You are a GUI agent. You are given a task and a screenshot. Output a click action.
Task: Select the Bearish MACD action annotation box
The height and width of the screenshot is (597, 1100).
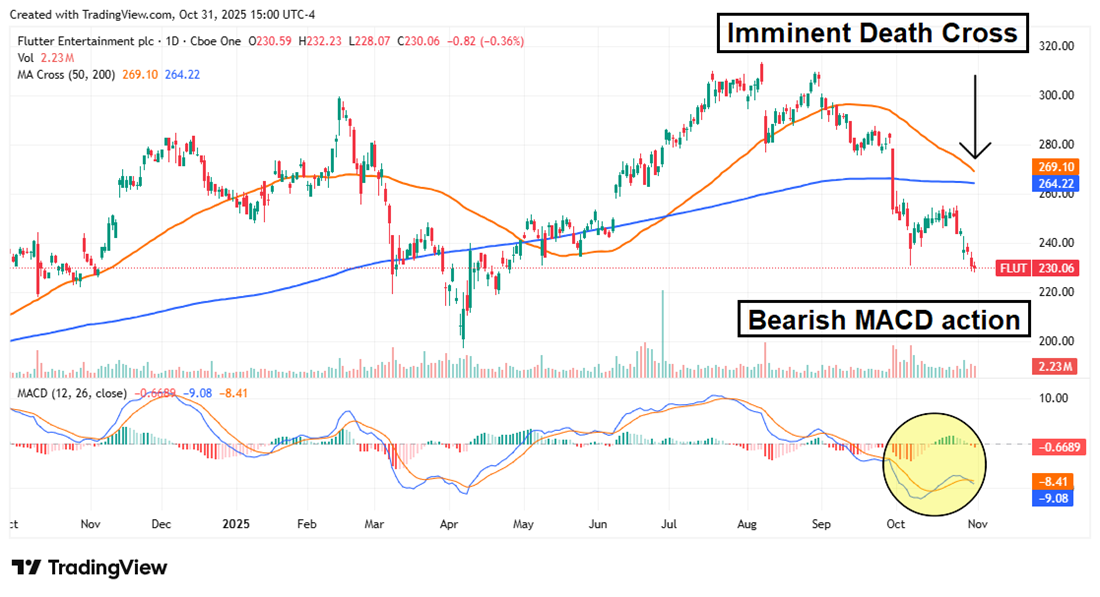point(884,320)
